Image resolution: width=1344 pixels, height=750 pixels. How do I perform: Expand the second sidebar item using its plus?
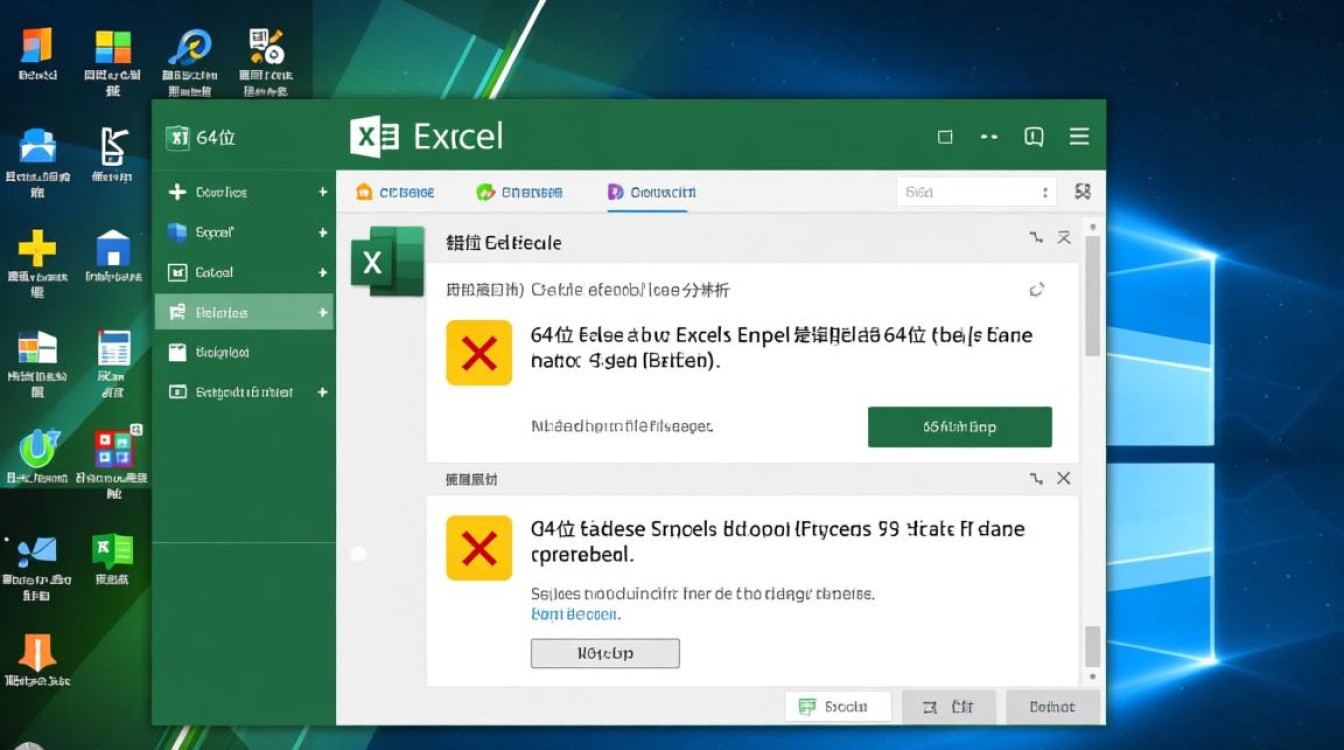323,232
